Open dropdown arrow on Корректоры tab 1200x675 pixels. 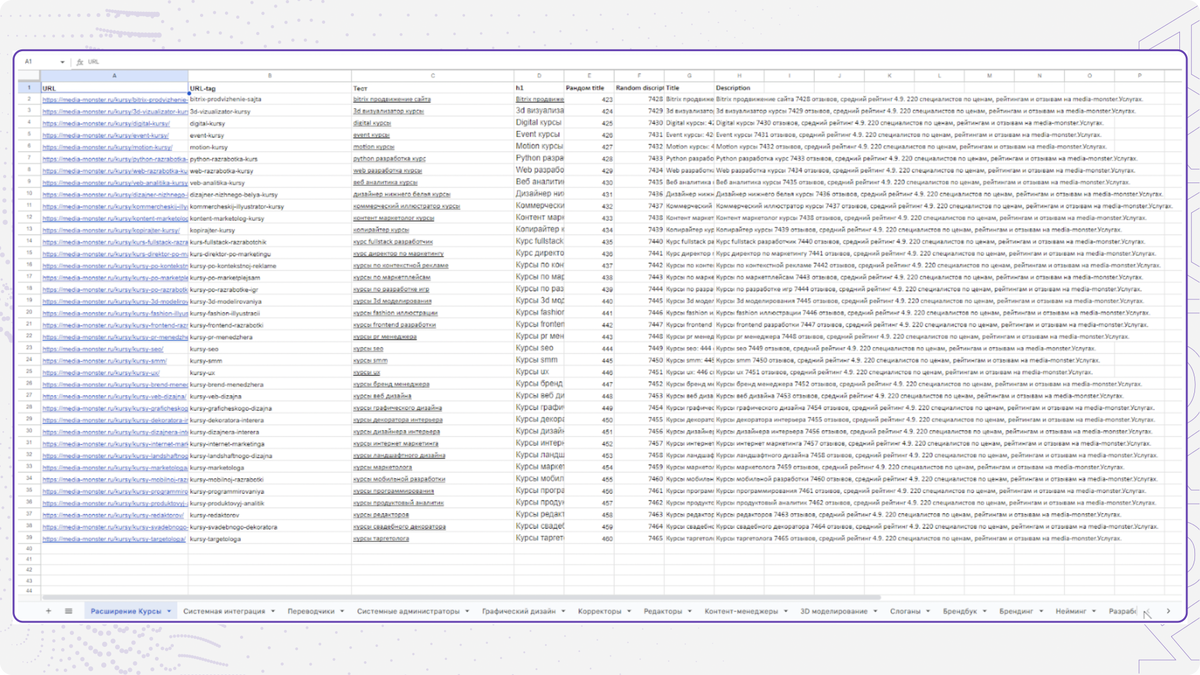point(628,611)
